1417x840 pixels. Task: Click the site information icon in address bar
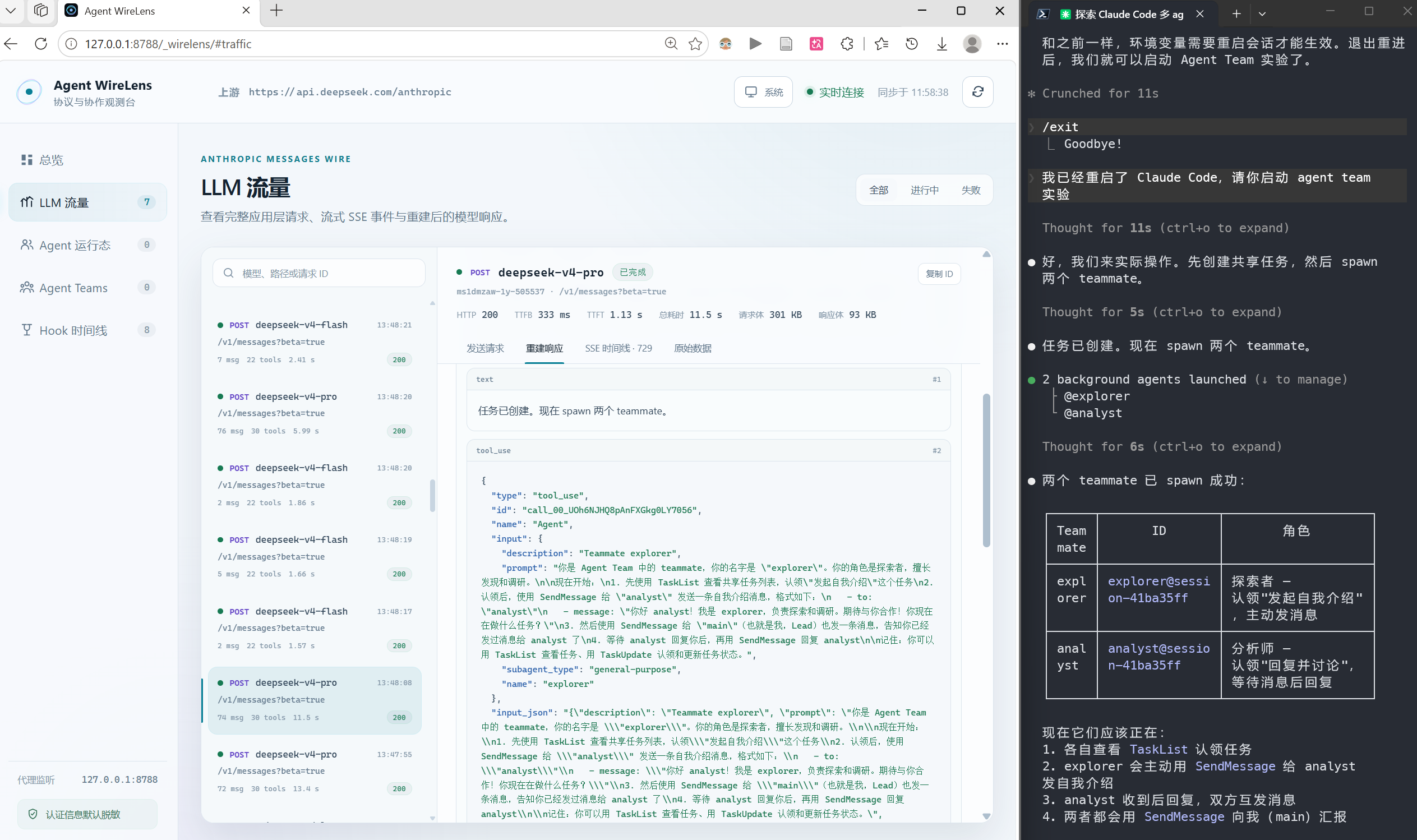tap(71, 44)
